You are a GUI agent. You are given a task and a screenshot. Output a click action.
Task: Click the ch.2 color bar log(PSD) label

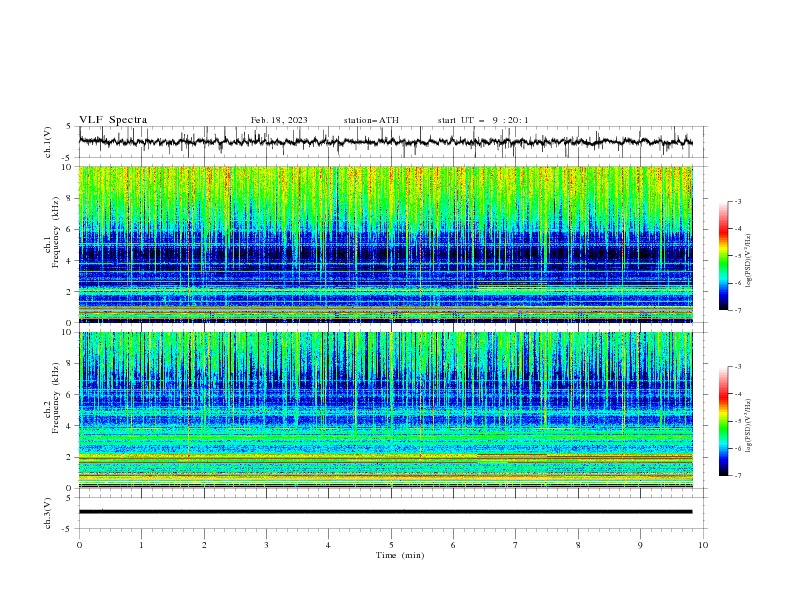click(x=749, y=426)
